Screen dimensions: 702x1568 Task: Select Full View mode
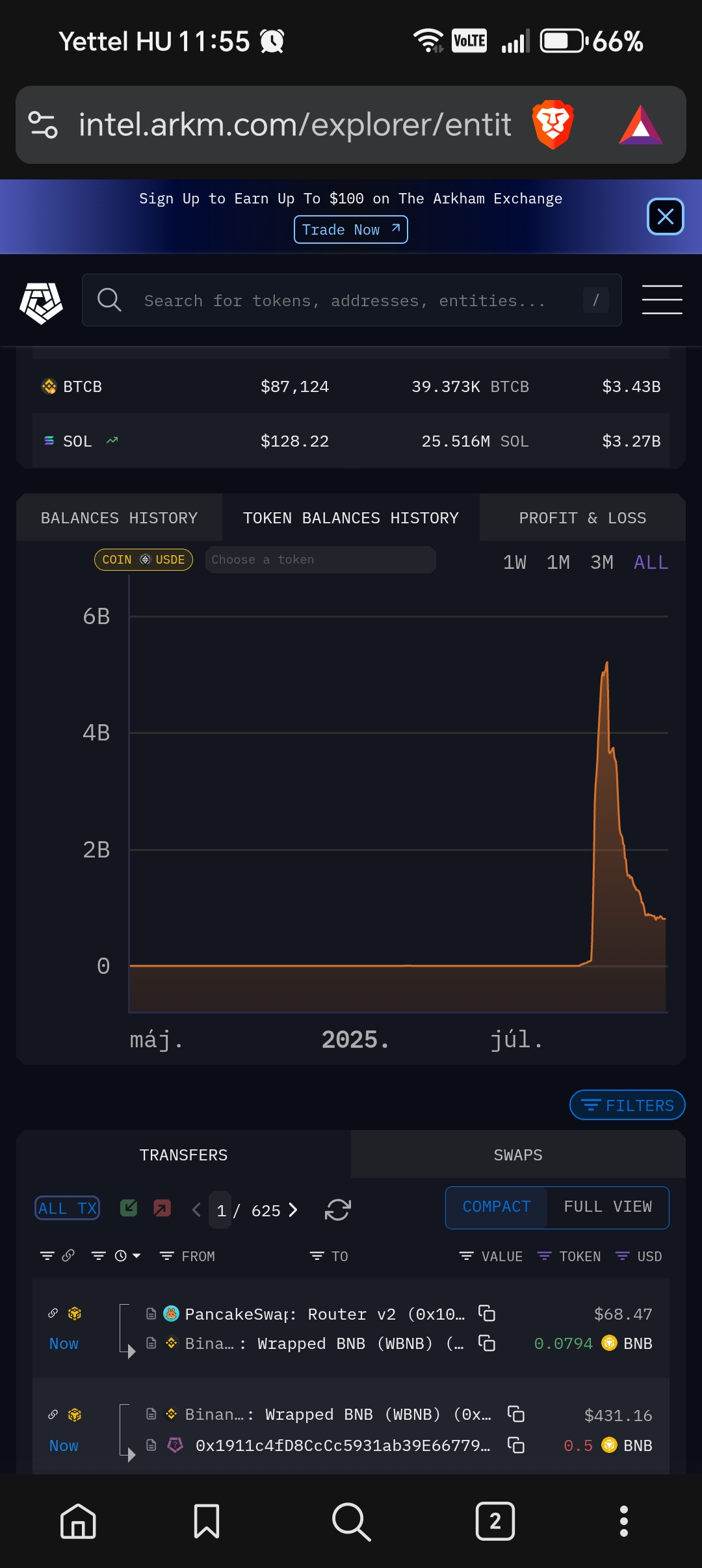tap(608, 1207)
